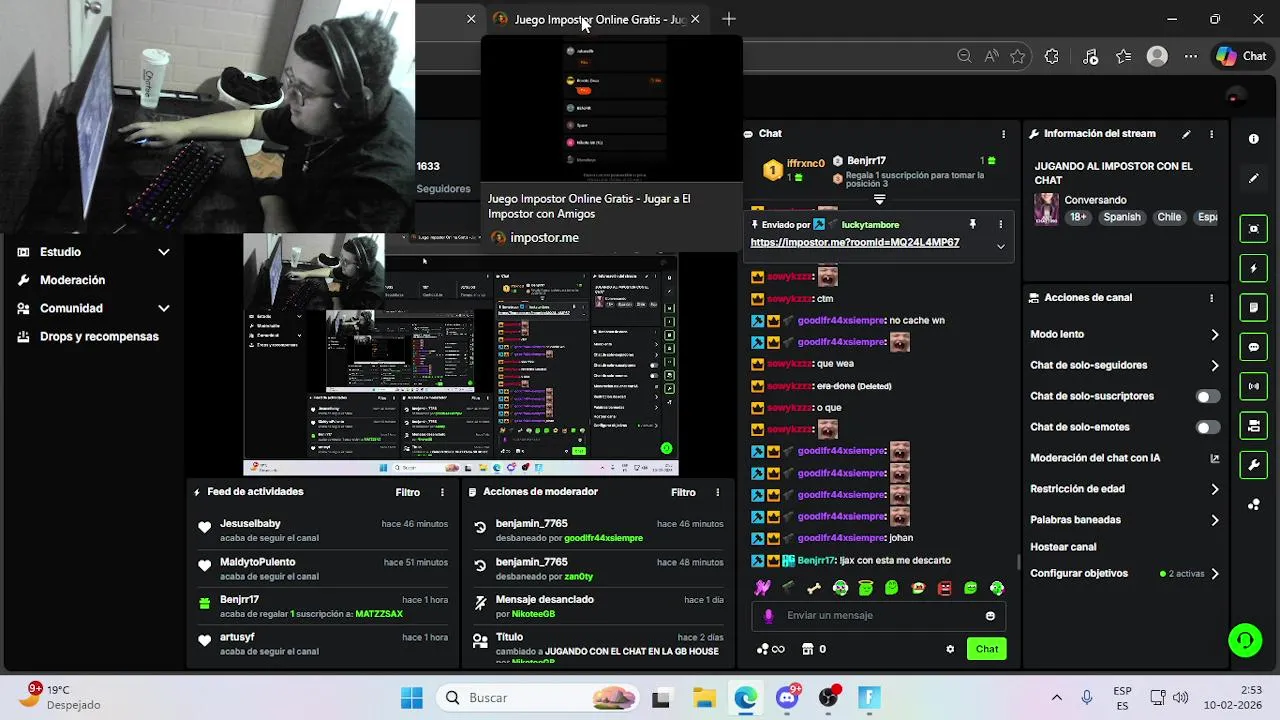Viewport: 1280px width, 720px height.
Task: Click Hostear canal option
Action: [x=1063, y=547]
